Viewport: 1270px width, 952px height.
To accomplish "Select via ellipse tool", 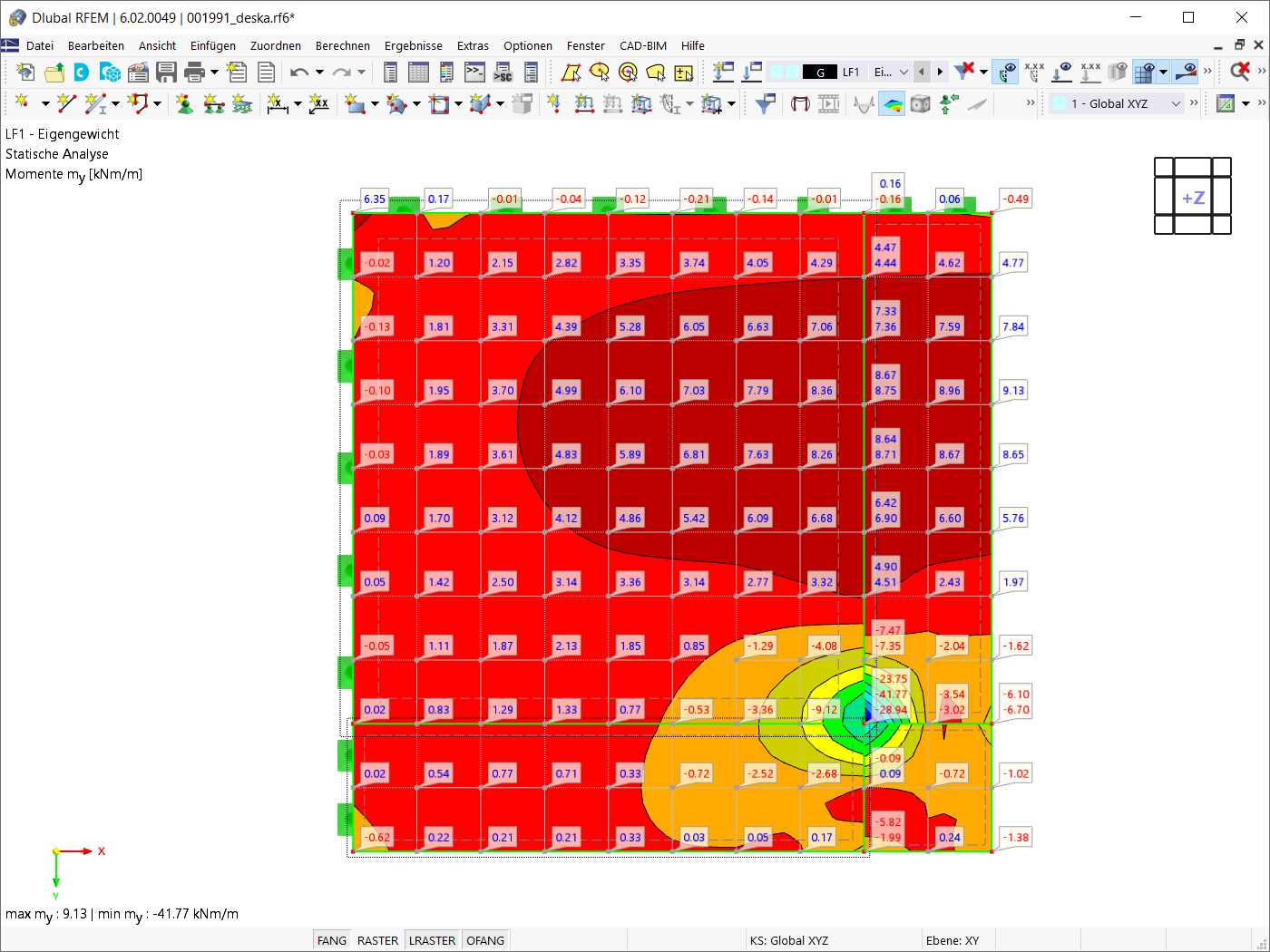I will [599, 72].
